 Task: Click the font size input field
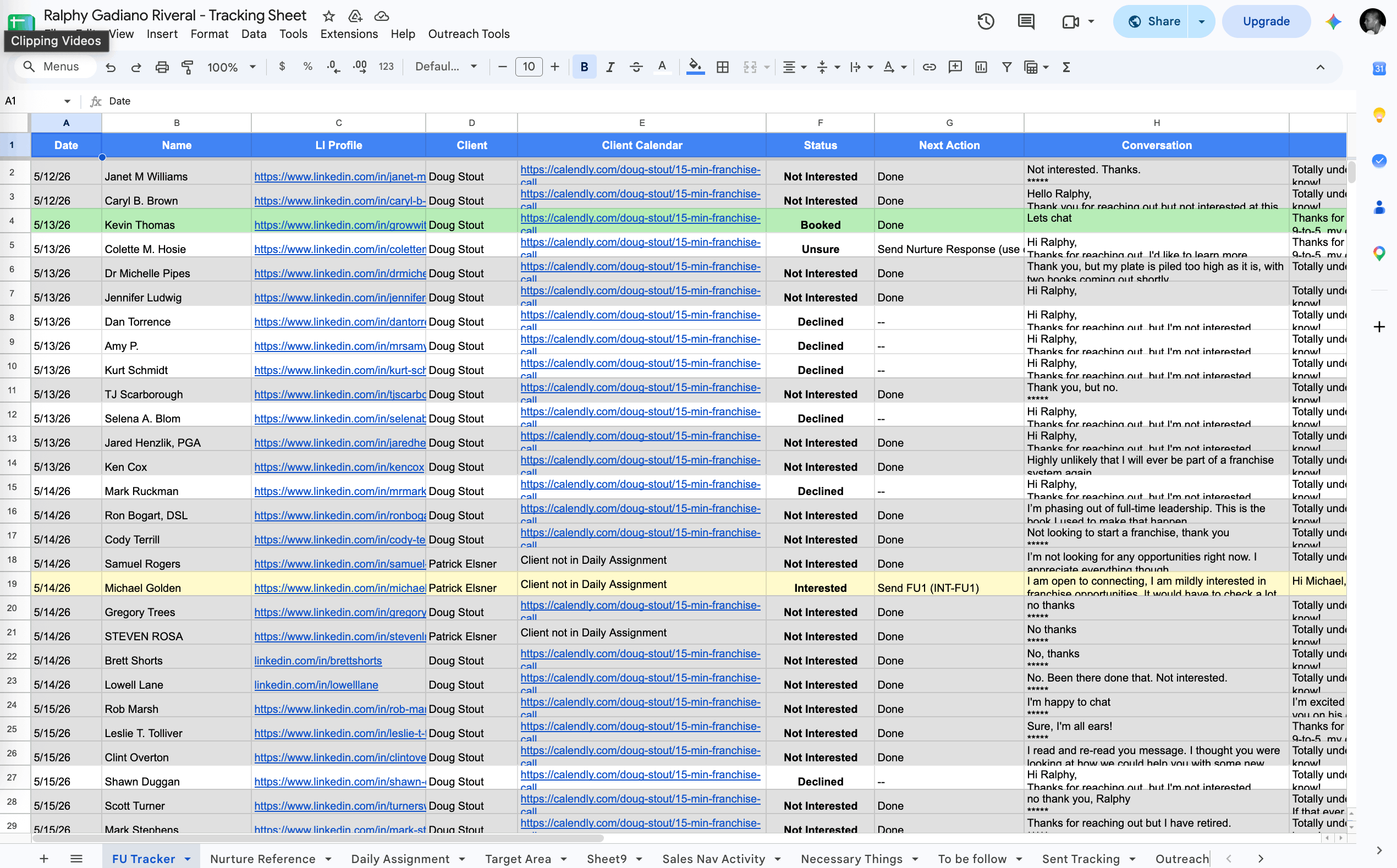pyautogui.click(x=529, y=67)
